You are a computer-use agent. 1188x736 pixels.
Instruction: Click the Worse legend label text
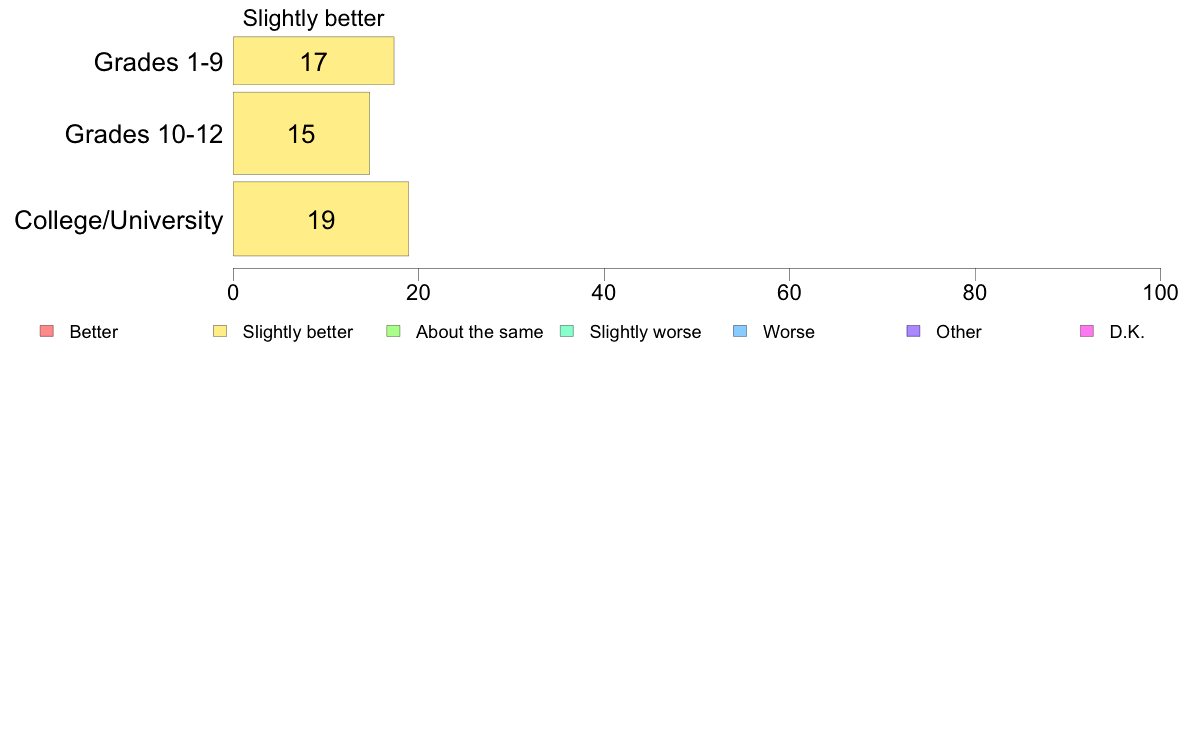tap(789, 332)
